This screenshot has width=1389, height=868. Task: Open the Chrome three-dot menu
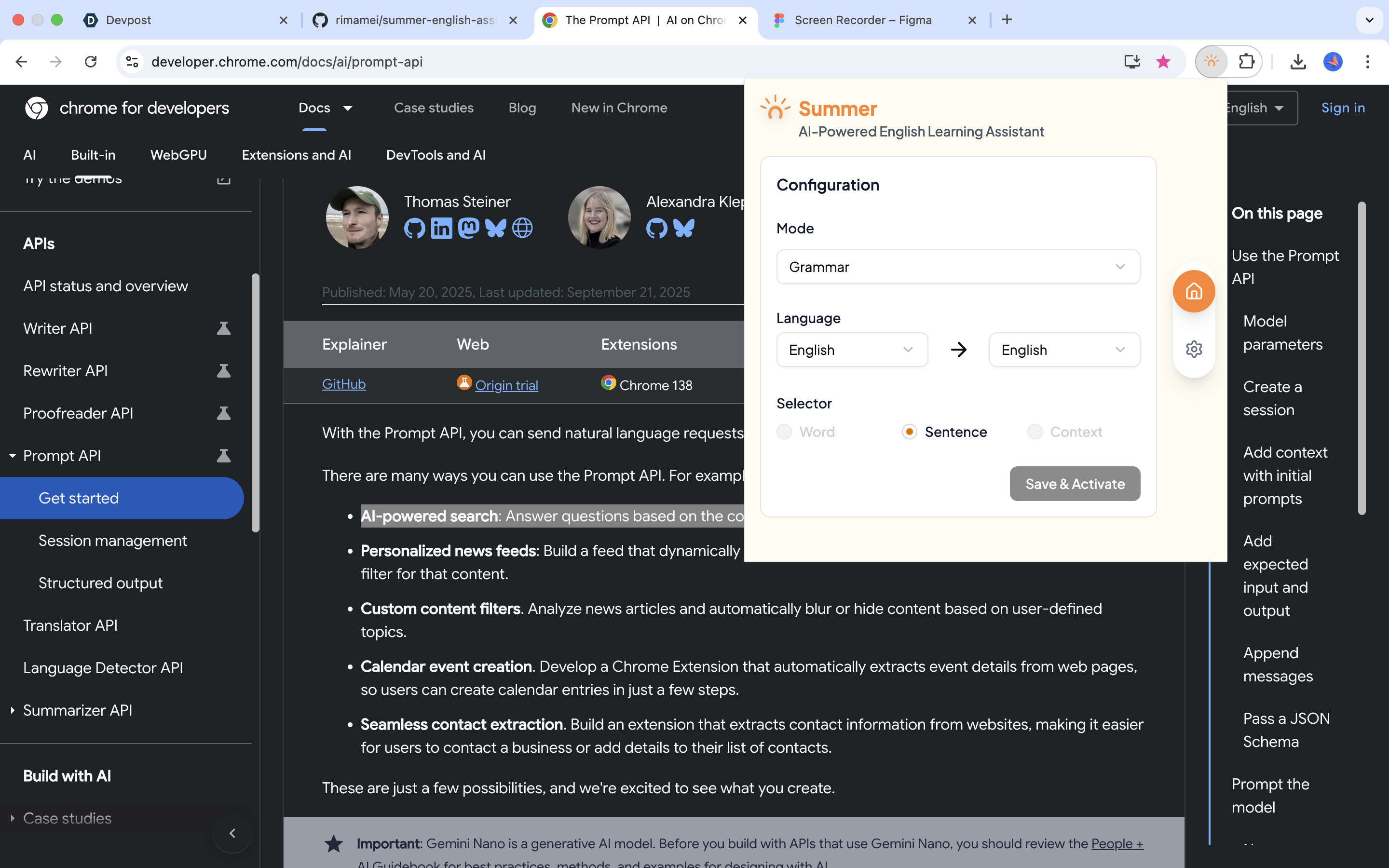(x=1368, y=61)
